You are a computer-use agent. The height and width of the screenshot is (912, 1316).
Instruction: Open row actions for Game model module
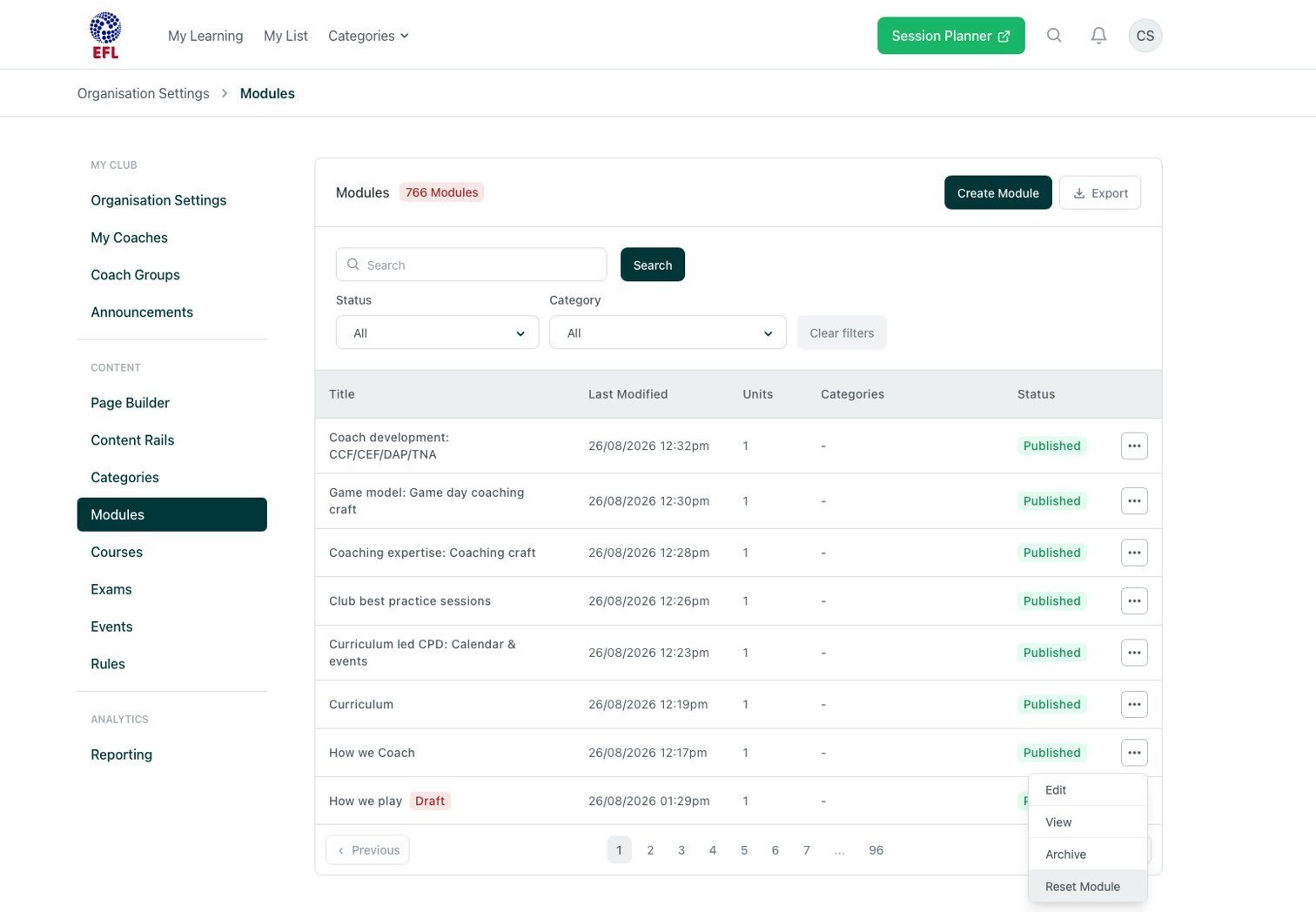point(1134,501)
